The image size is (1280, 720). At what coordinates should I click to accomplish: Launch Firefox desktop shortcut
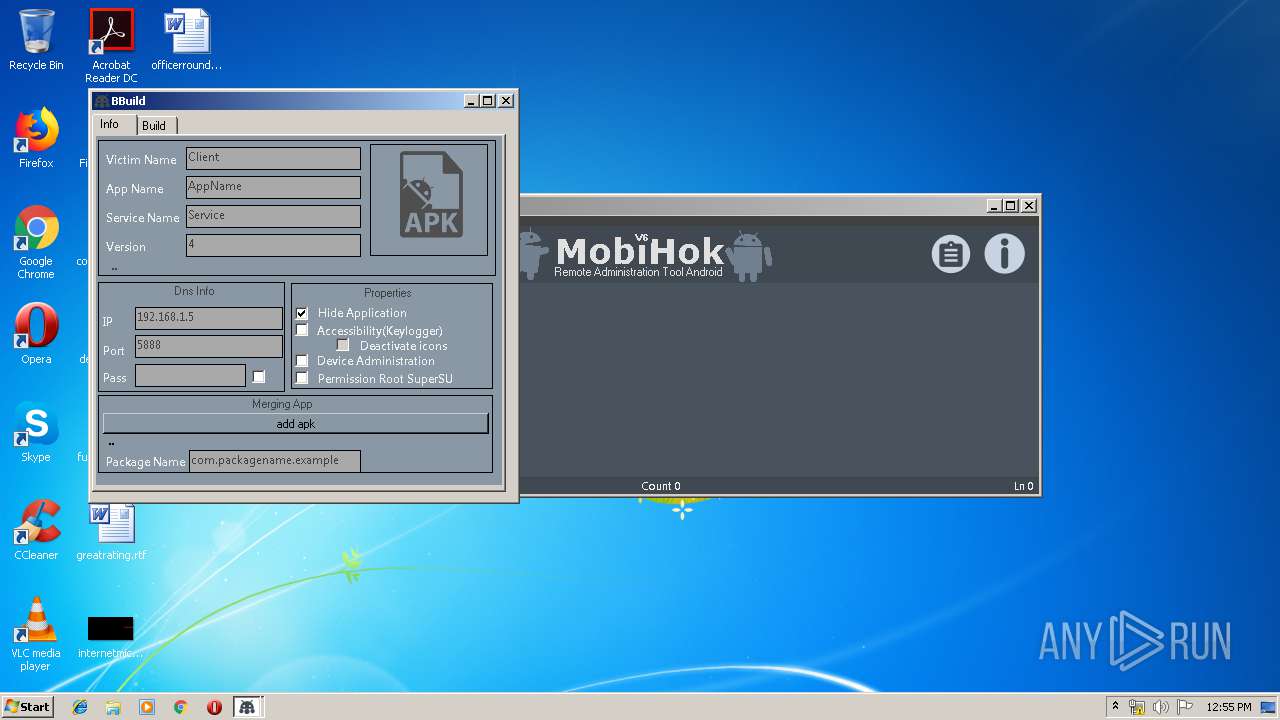click(x=36, y=138)
